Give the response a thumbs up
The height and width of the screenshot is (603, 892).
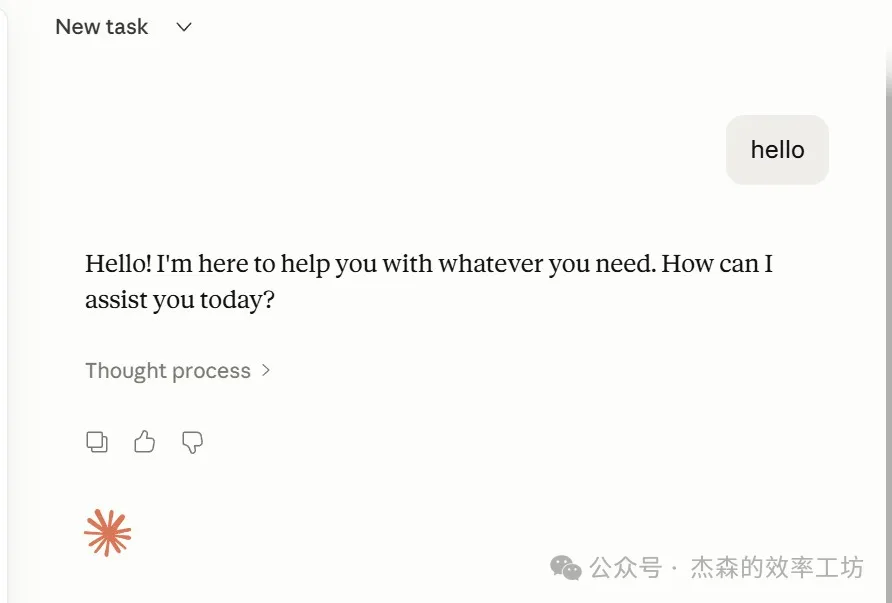pyautogui.click(x=144, y=441)
